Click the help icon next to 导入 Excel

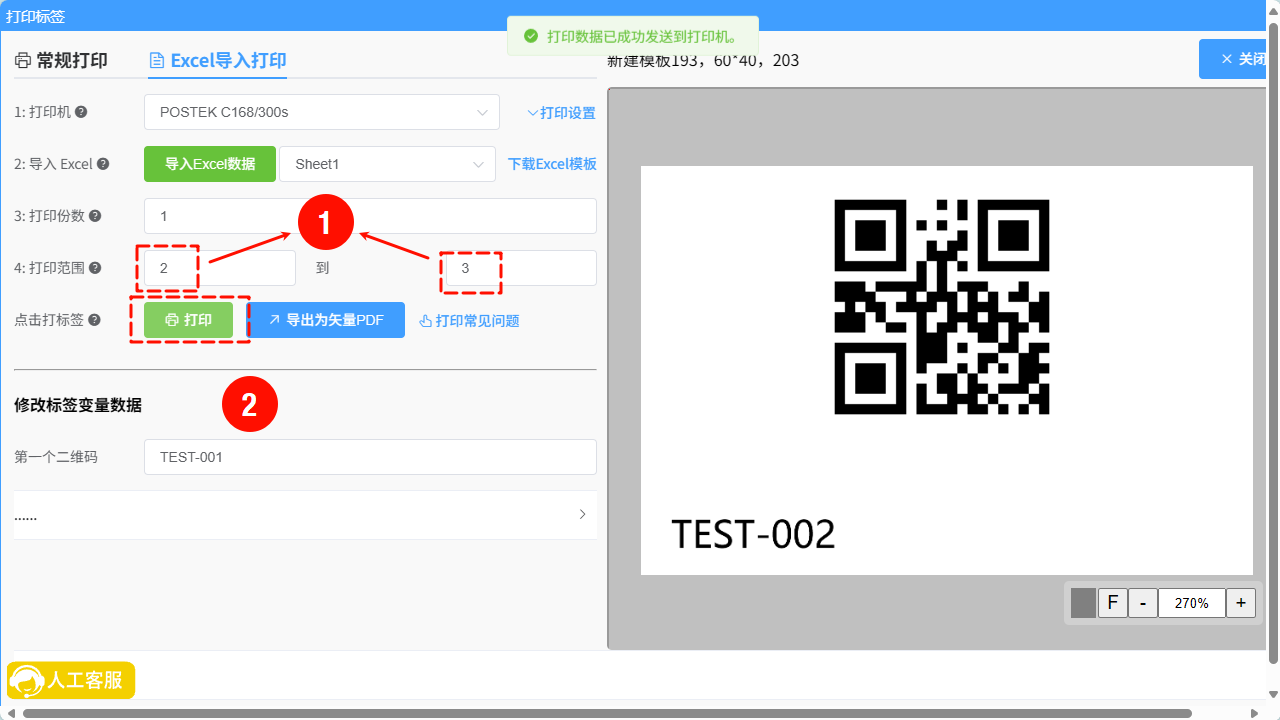pos(102,164)
